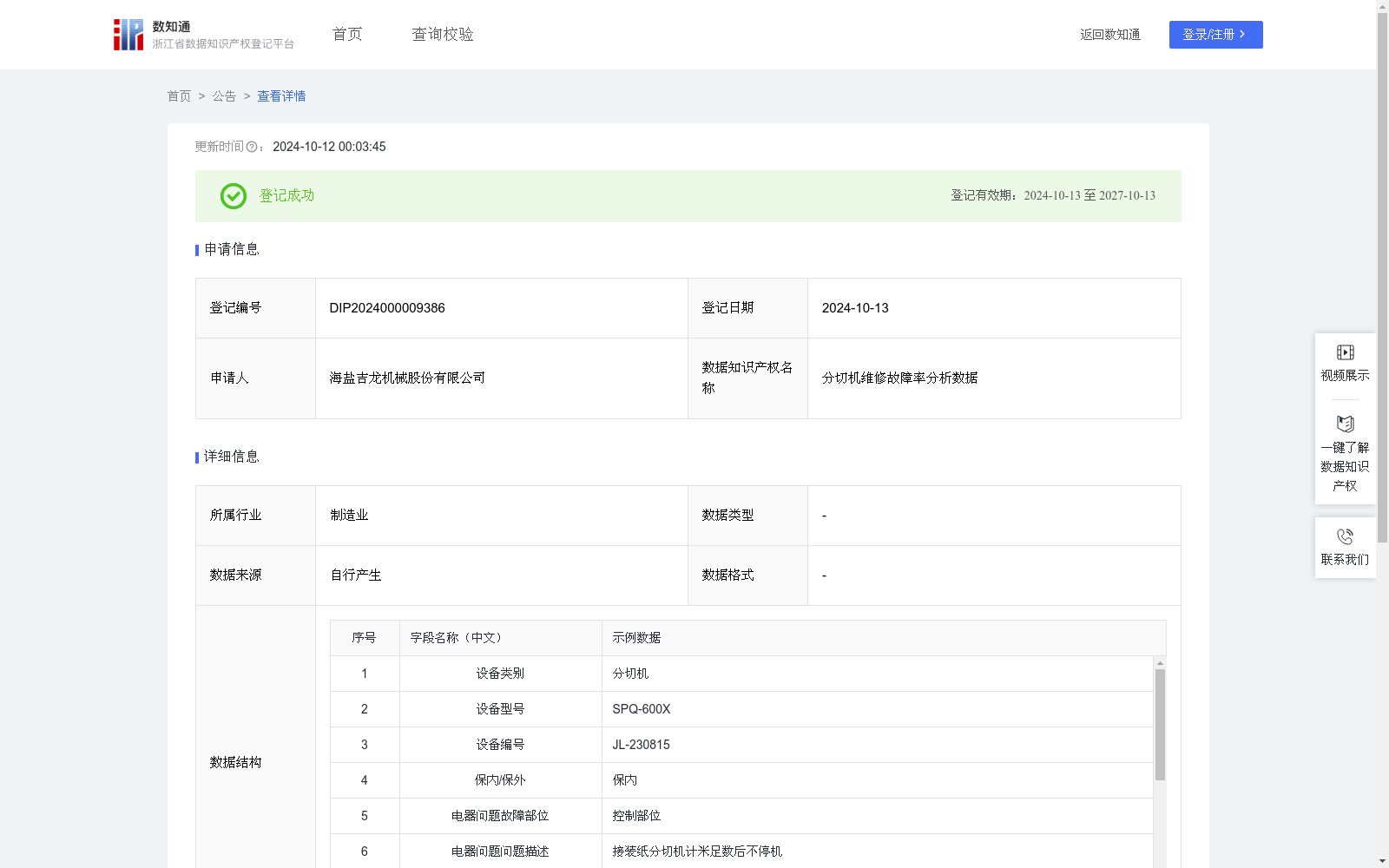The height and width of the screenshot is (868, 1389).
Task: Click the 数据结构 row label
Action: pyautogui.click(x=235, y=762)
